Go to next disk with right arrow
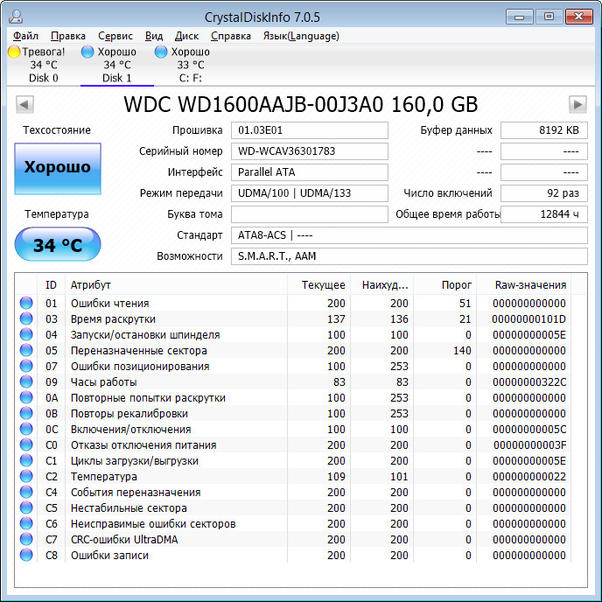 [577, 104]
